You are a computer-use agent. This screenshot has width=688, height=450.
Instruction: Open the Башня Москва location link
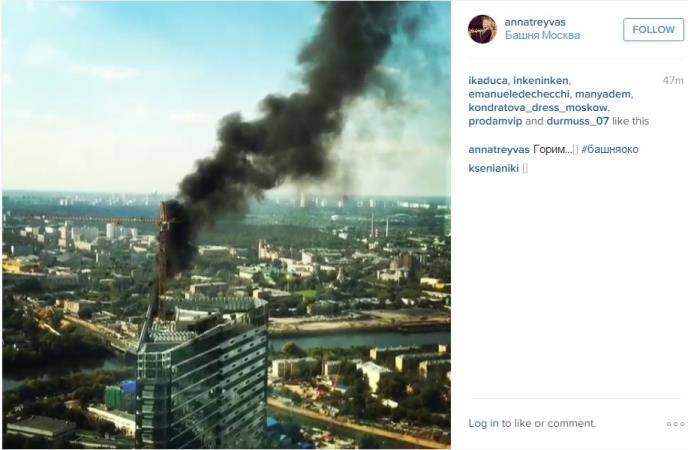(x=542, y=36)
